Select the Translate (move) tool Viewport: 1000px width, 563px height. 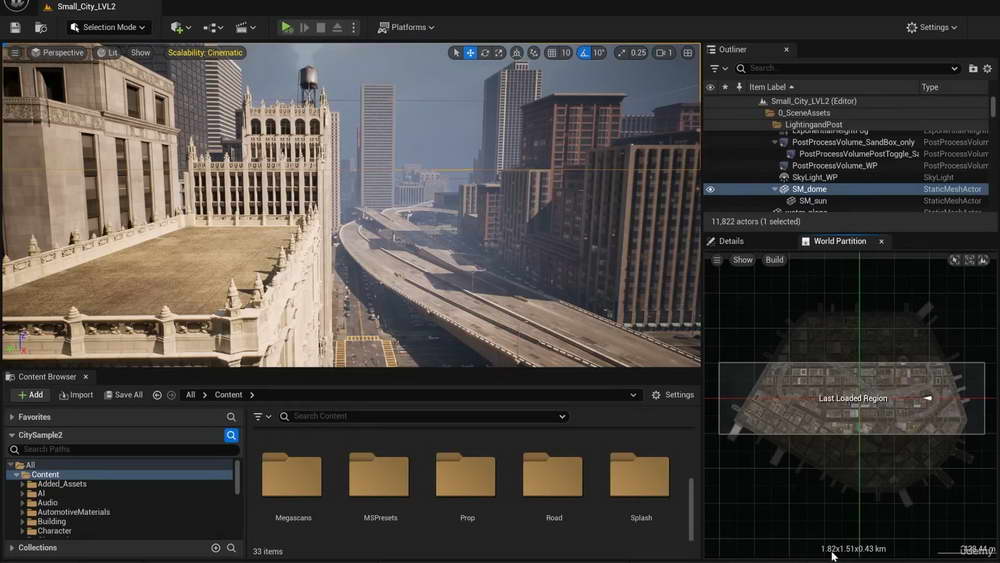[x=470, y=53]
